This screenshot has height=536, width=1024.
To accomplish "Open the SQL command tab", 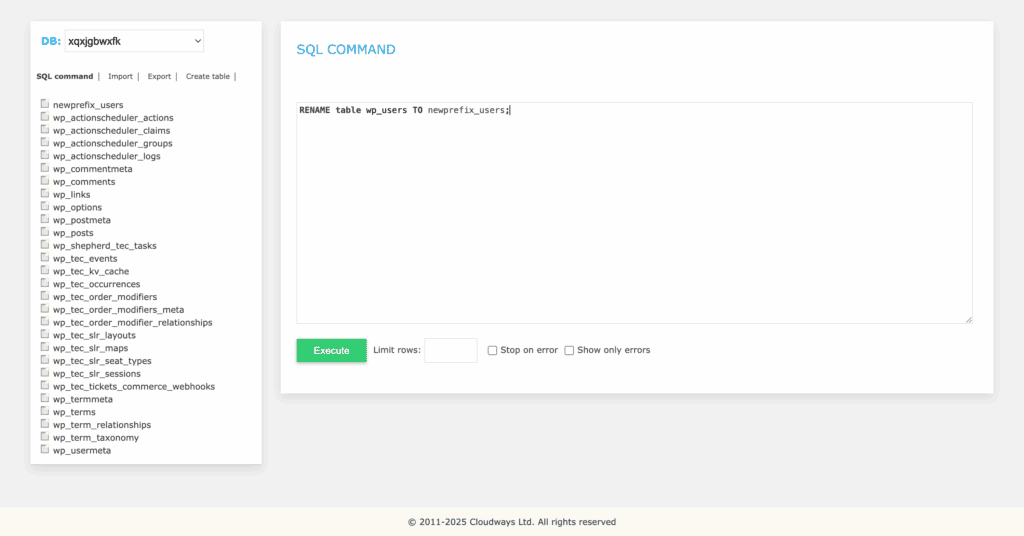I will pyautogui.click(x=65, y=76).
